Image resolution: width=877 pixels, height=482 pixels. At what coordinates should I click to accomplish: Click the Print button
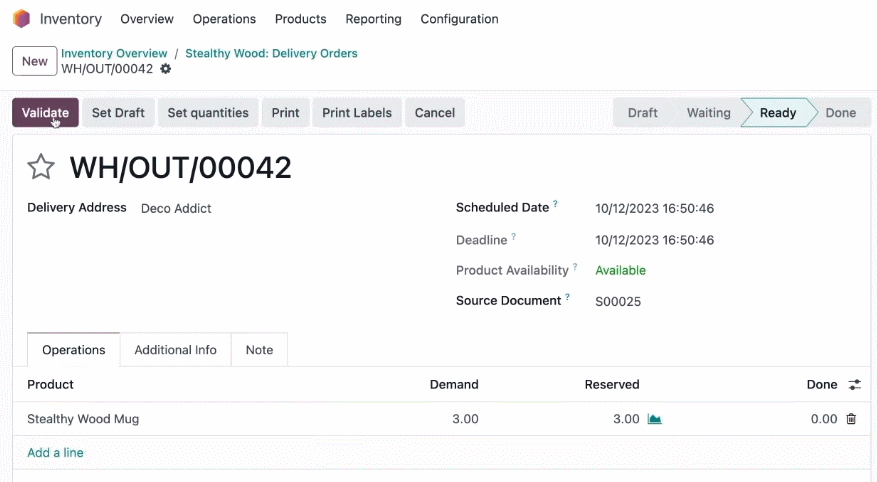pos(285,112)
